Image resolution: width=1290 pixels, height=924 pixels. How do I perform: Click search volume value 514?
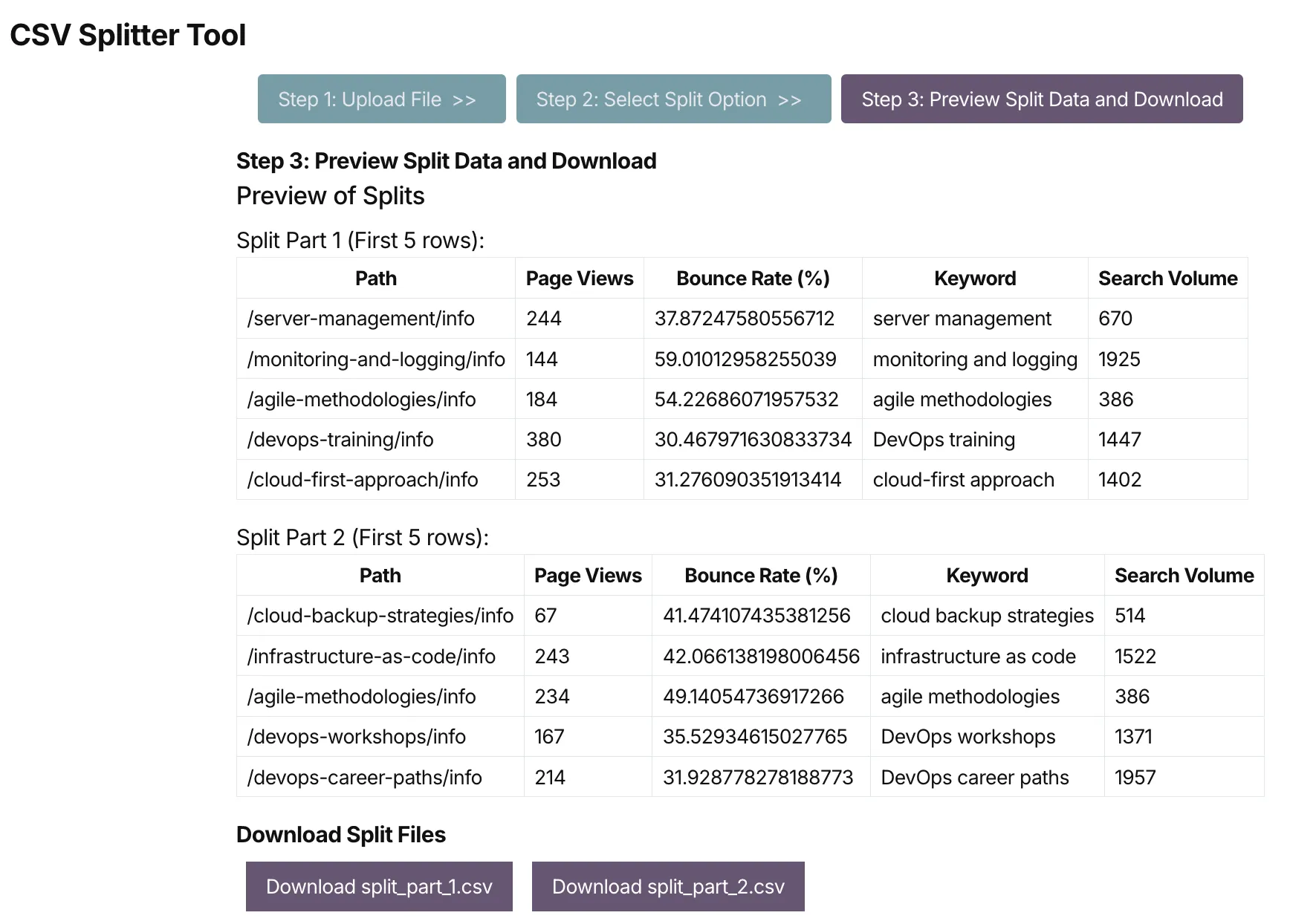1184,616
